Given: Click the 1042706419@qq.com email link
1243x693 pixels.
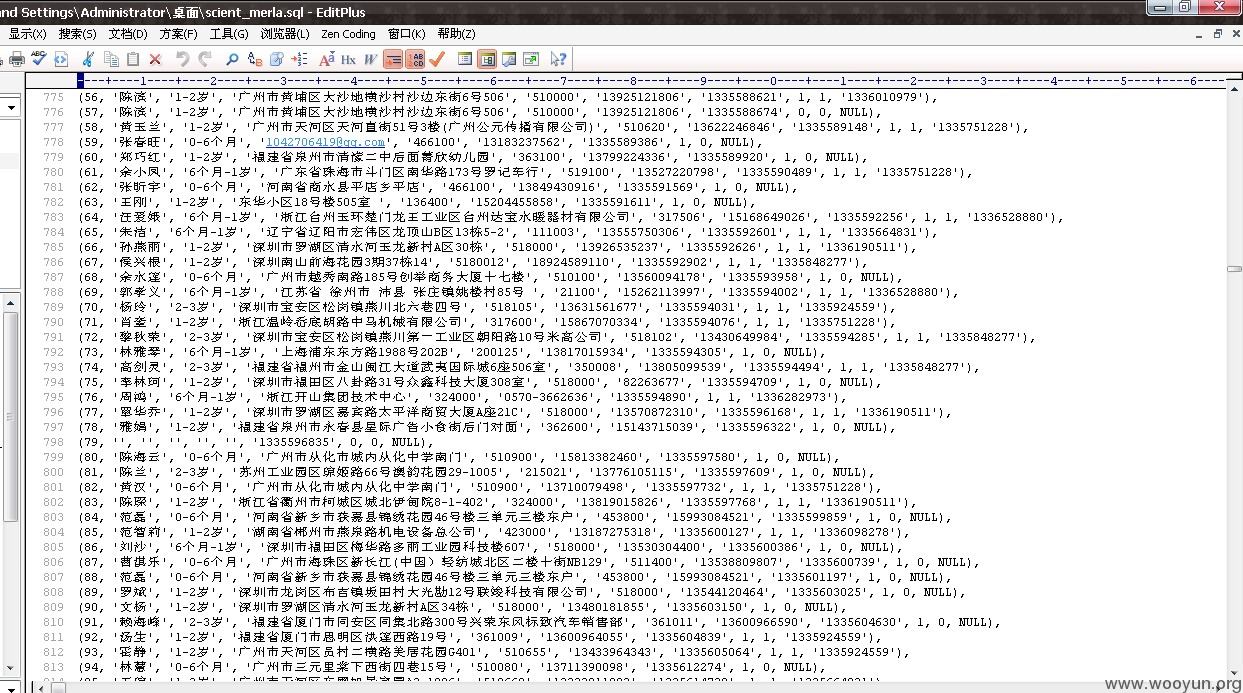Looking at the screenshot, I should 326,142.
